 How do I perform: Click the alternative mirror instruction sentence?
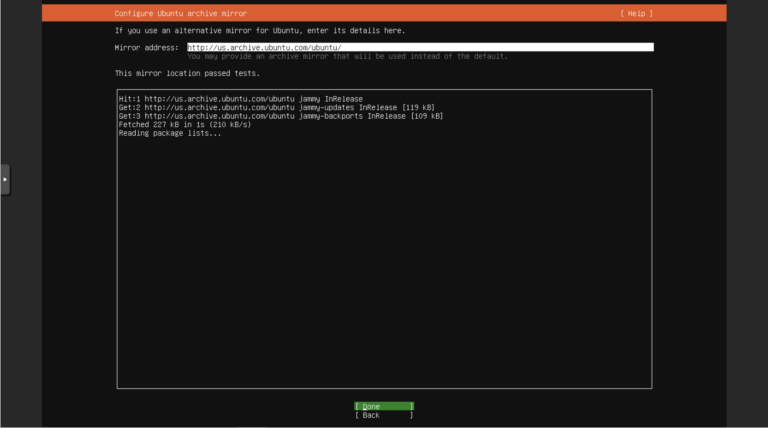(260, 31)
